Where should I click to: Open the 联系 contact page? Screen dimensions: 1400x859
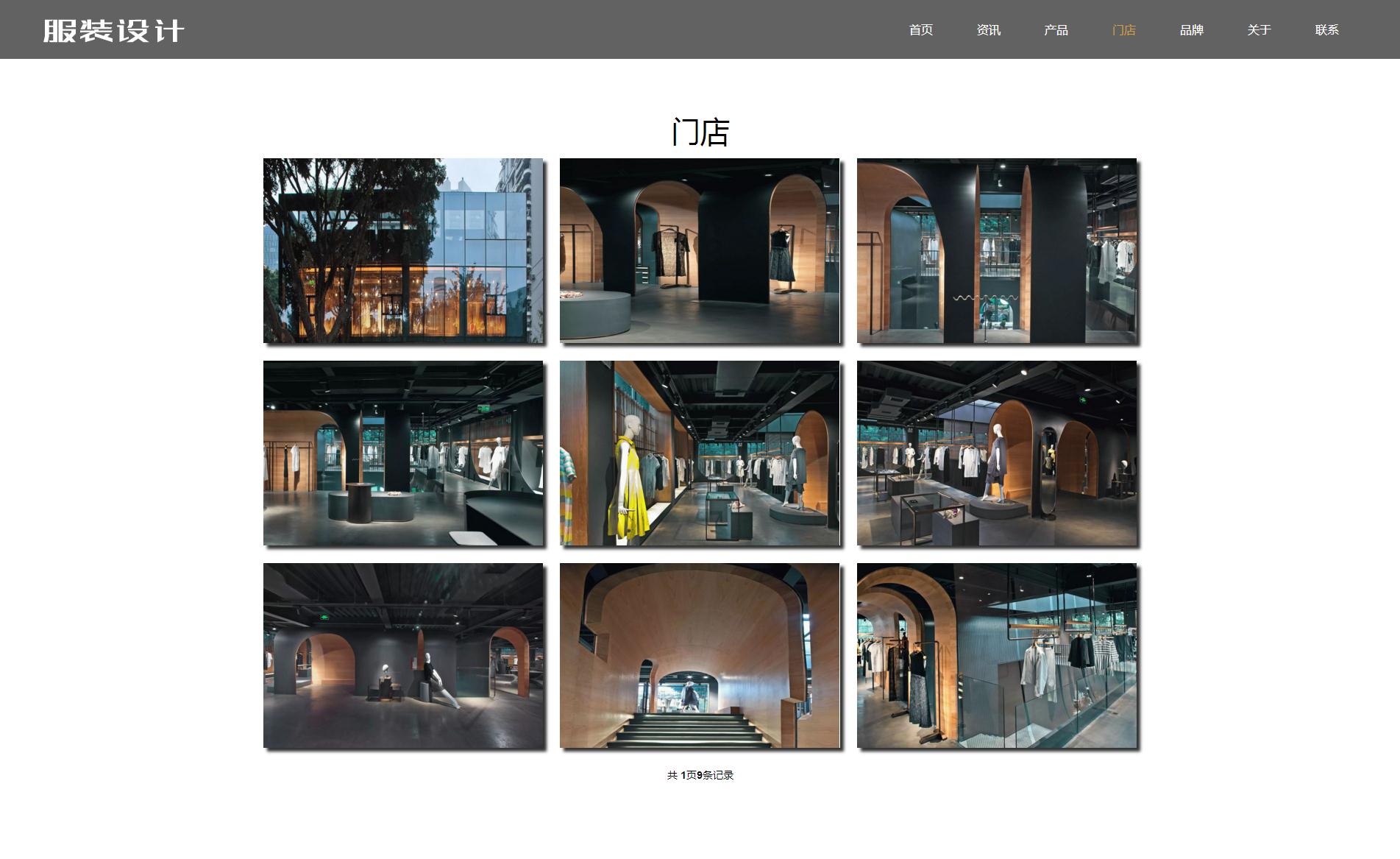pyautogui.click(x=1326, y=30)
